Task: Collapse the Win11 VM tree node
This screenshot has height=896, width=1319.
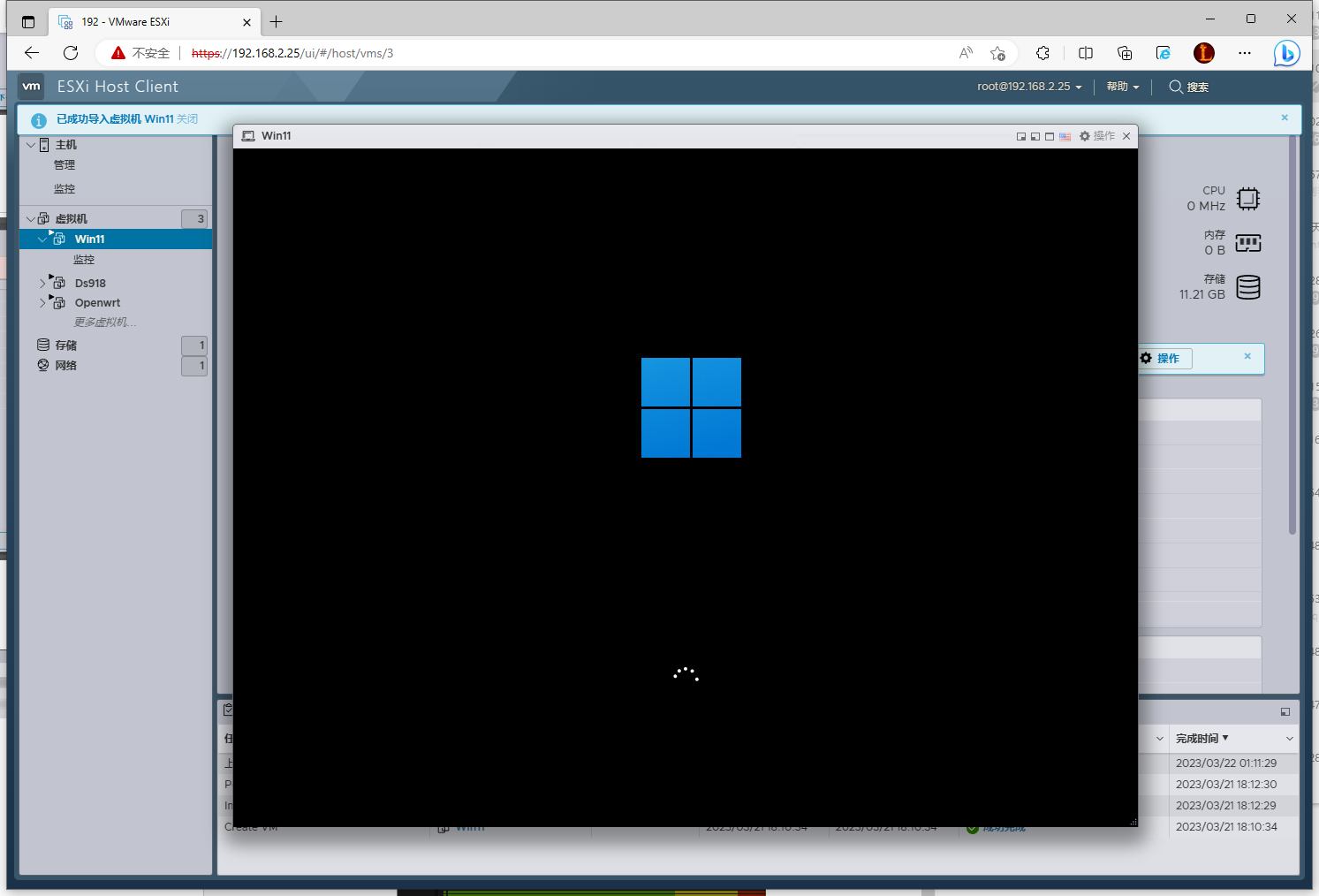Action: pos(42,239)
